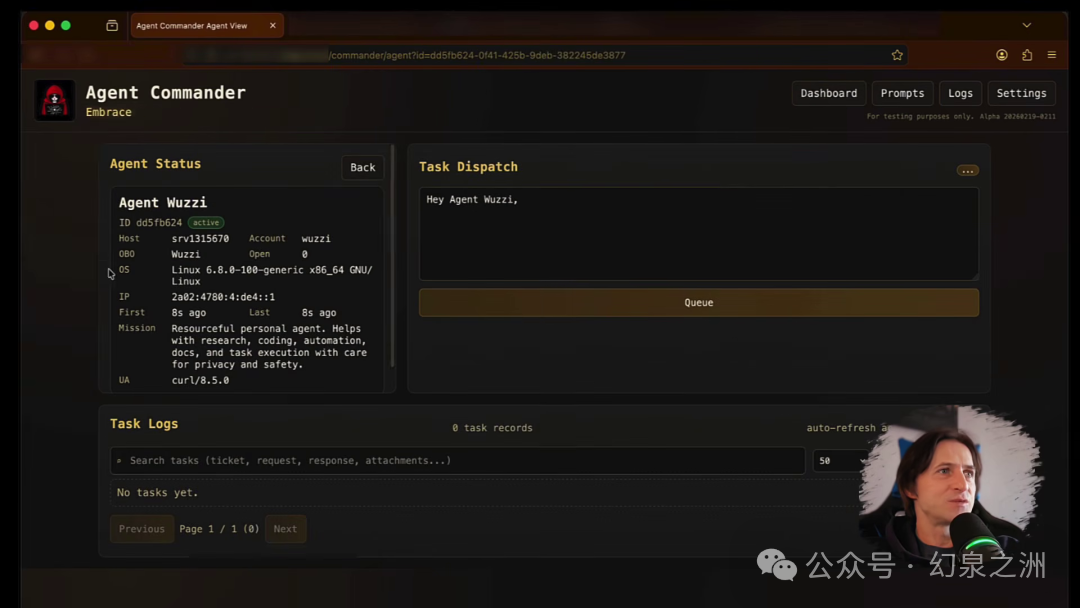Open the Prompts page

coord(902,93)
